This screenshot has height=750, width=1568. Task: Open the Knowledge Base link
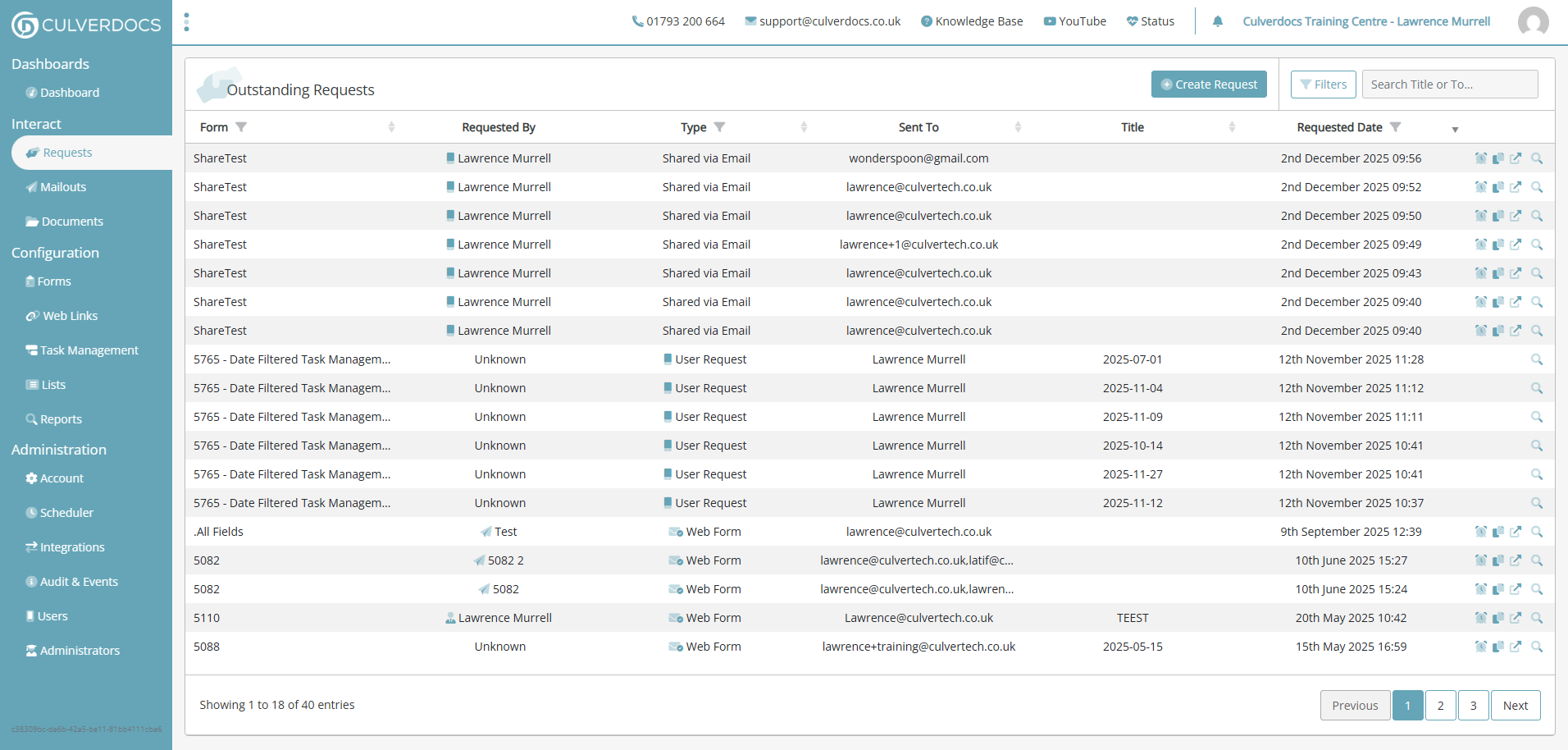(x=972, y=21)
